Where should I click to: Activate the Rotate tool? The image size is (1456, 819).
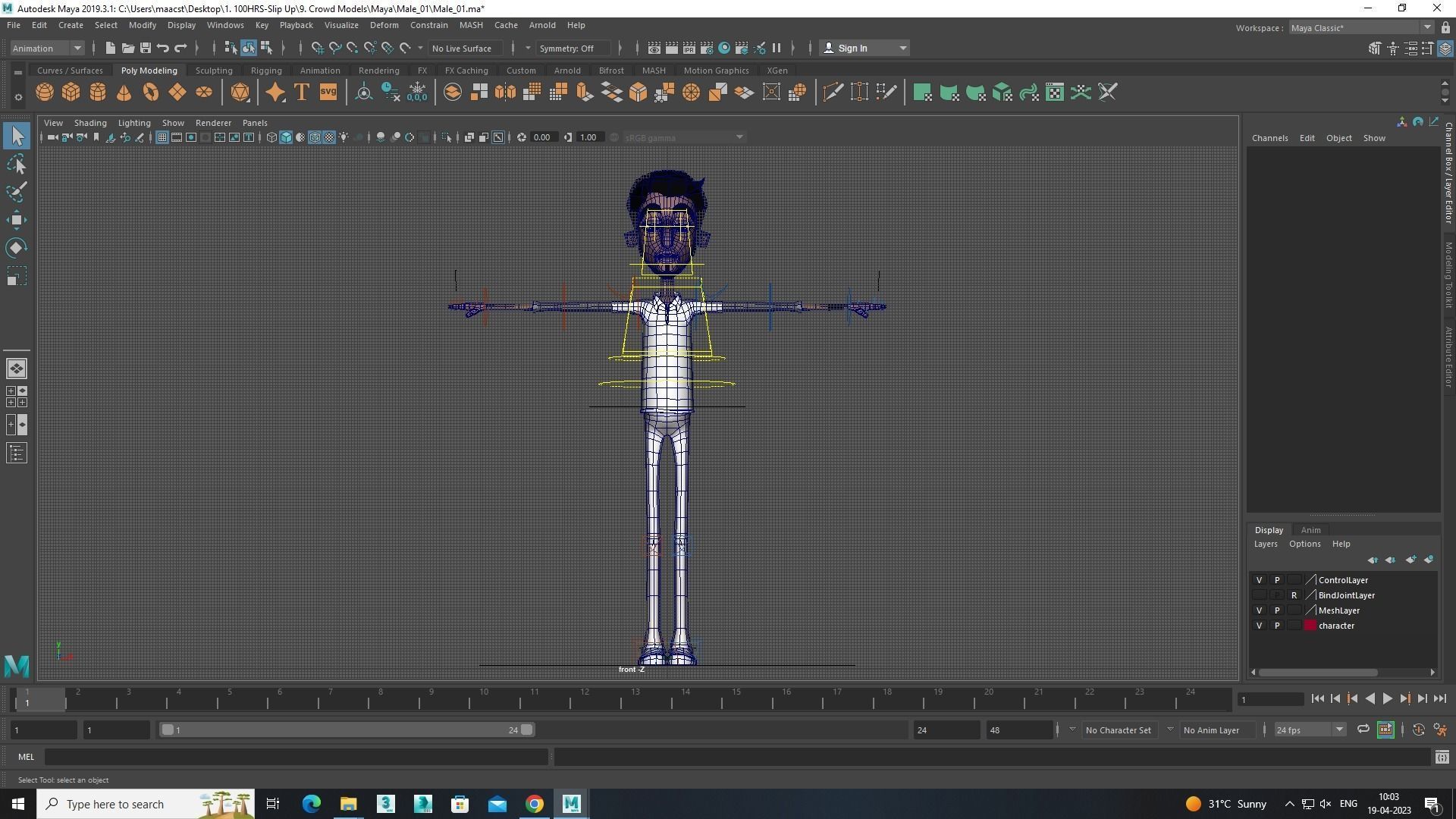pos(17,248)
